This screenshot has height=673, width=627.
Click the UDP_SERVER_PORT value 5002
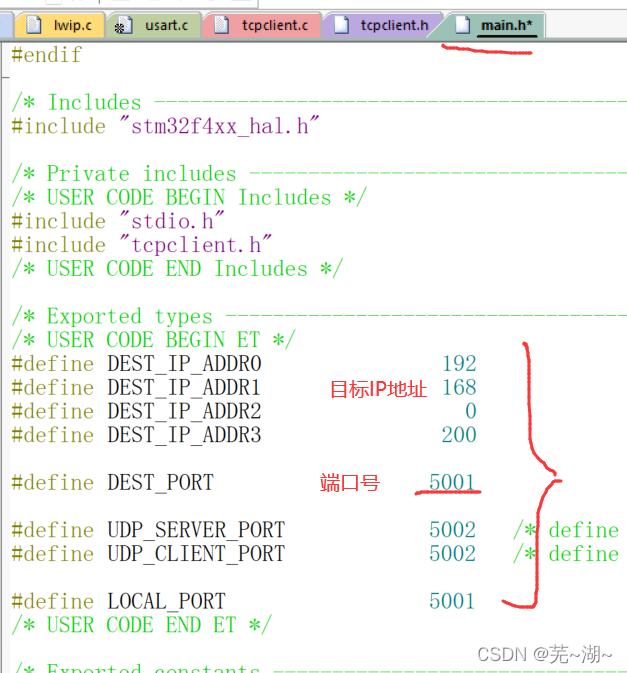[x=452, y=530]
